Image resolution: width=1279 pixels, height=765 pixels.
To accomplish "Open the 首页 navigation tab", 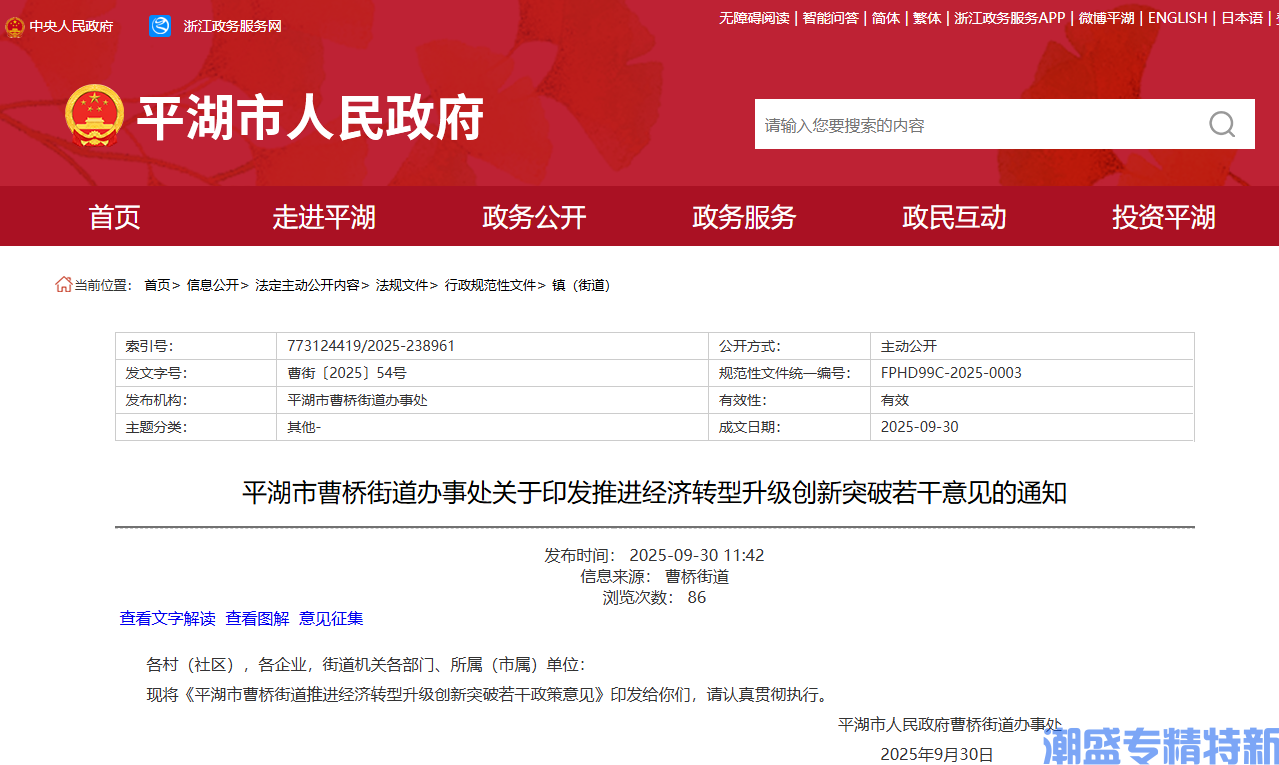I will [114, 217].
